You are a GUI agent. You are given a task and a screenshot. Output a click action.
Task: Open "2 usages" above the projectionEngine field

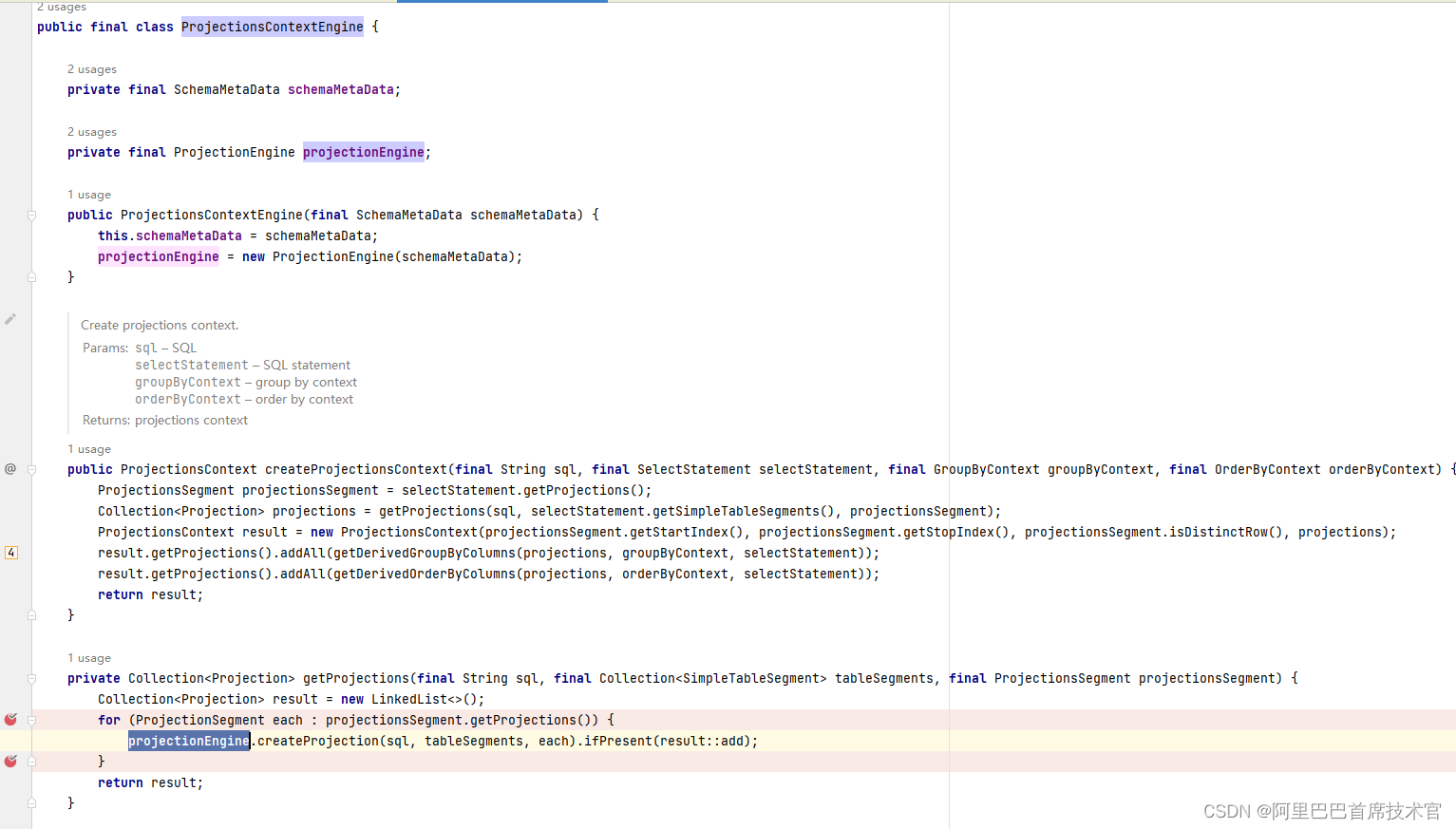click(x=91, y=131)
